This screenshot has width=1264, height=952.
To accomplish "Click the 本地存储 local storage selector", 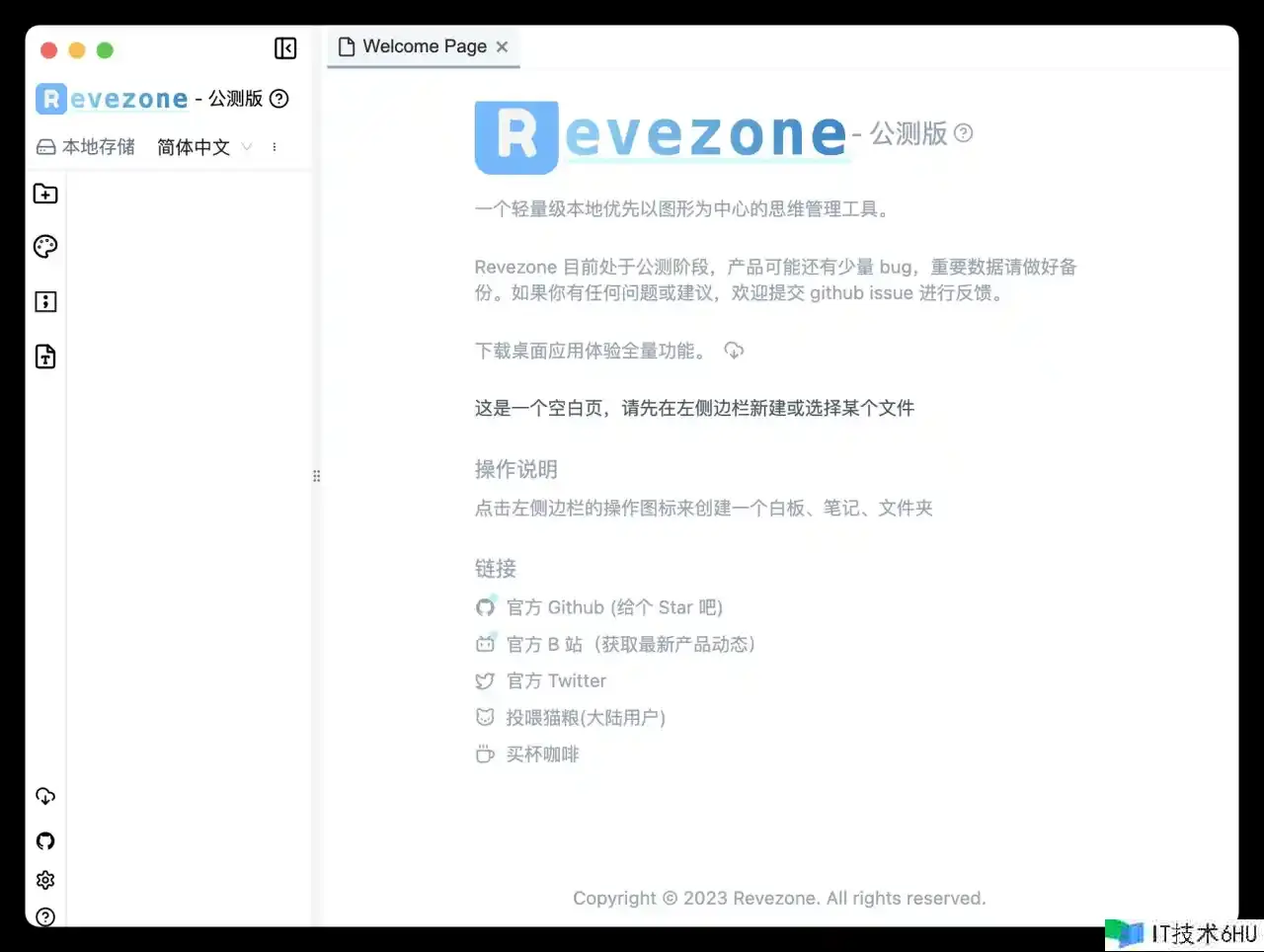I will pyautogui.click(x=86, y=147).
